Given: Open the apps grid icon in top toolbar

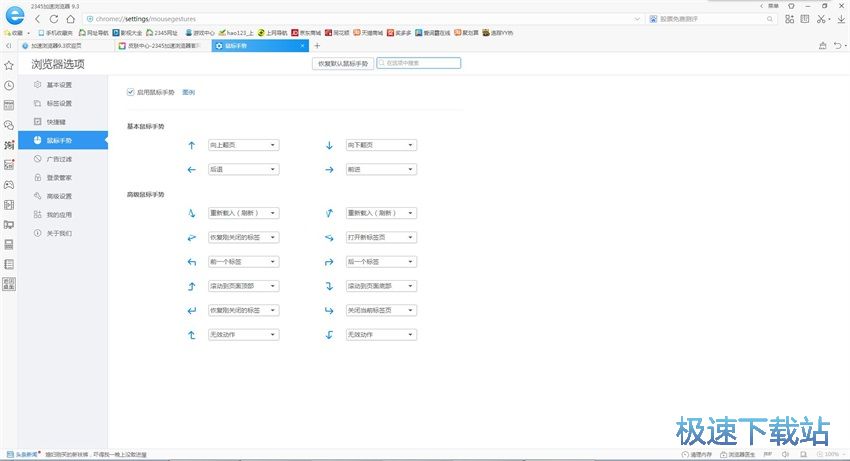Looking at the screenshot, I should click(x=789, y=19).
